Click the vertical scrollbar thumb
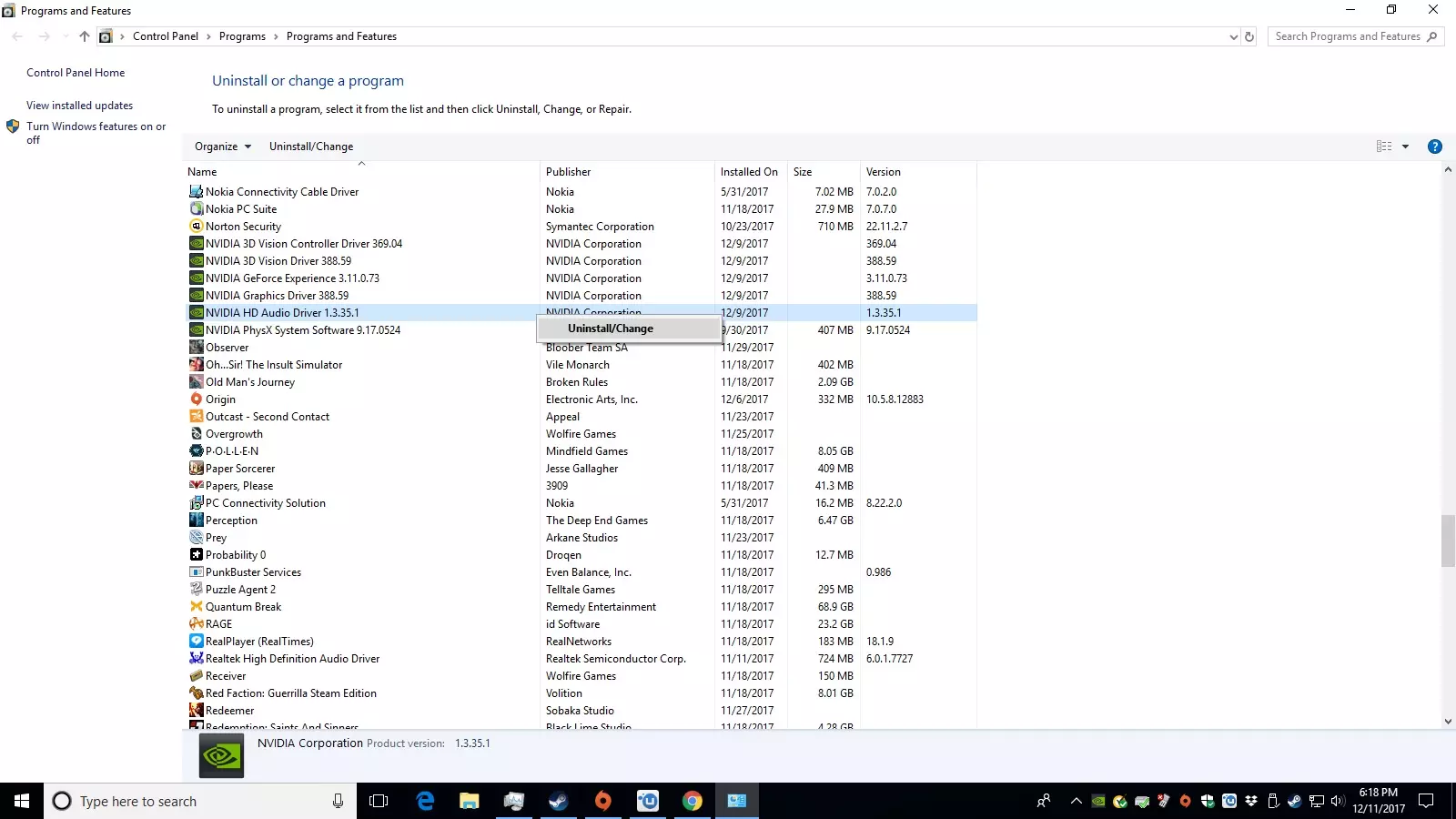The width and height of the screenshot is (1456, 819). pos(1448,541)
